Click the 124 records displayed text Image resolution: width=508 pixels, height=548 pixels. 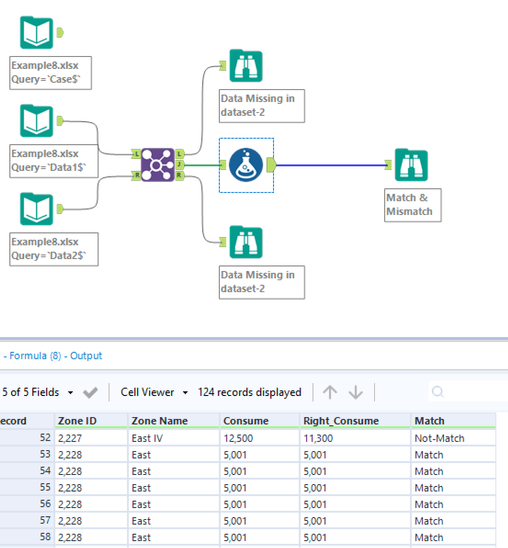point(249,392)
